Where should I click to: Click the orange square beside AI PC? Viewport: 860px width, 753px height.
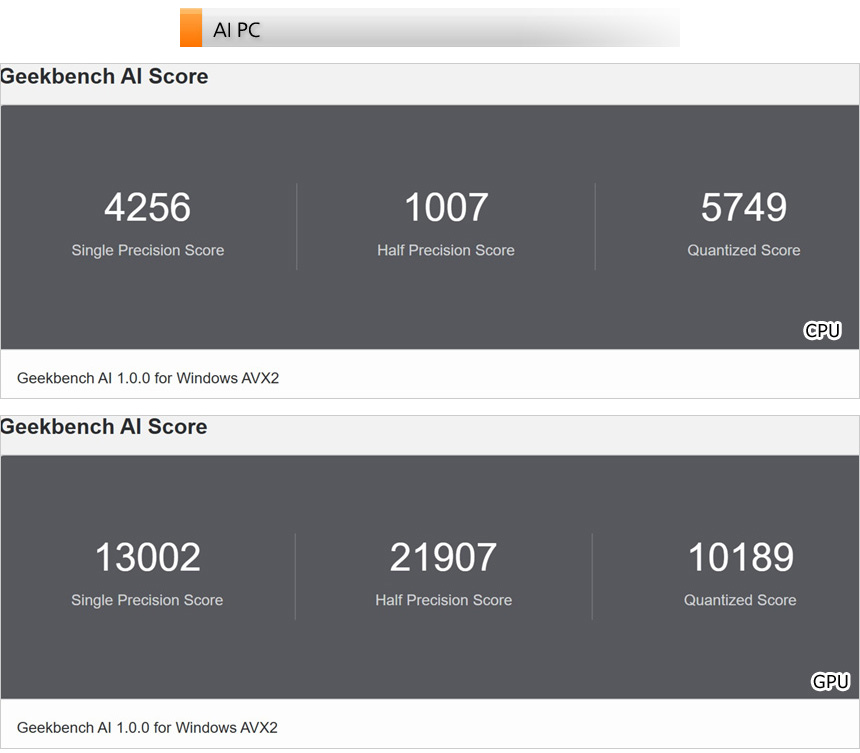click(191, 28)
